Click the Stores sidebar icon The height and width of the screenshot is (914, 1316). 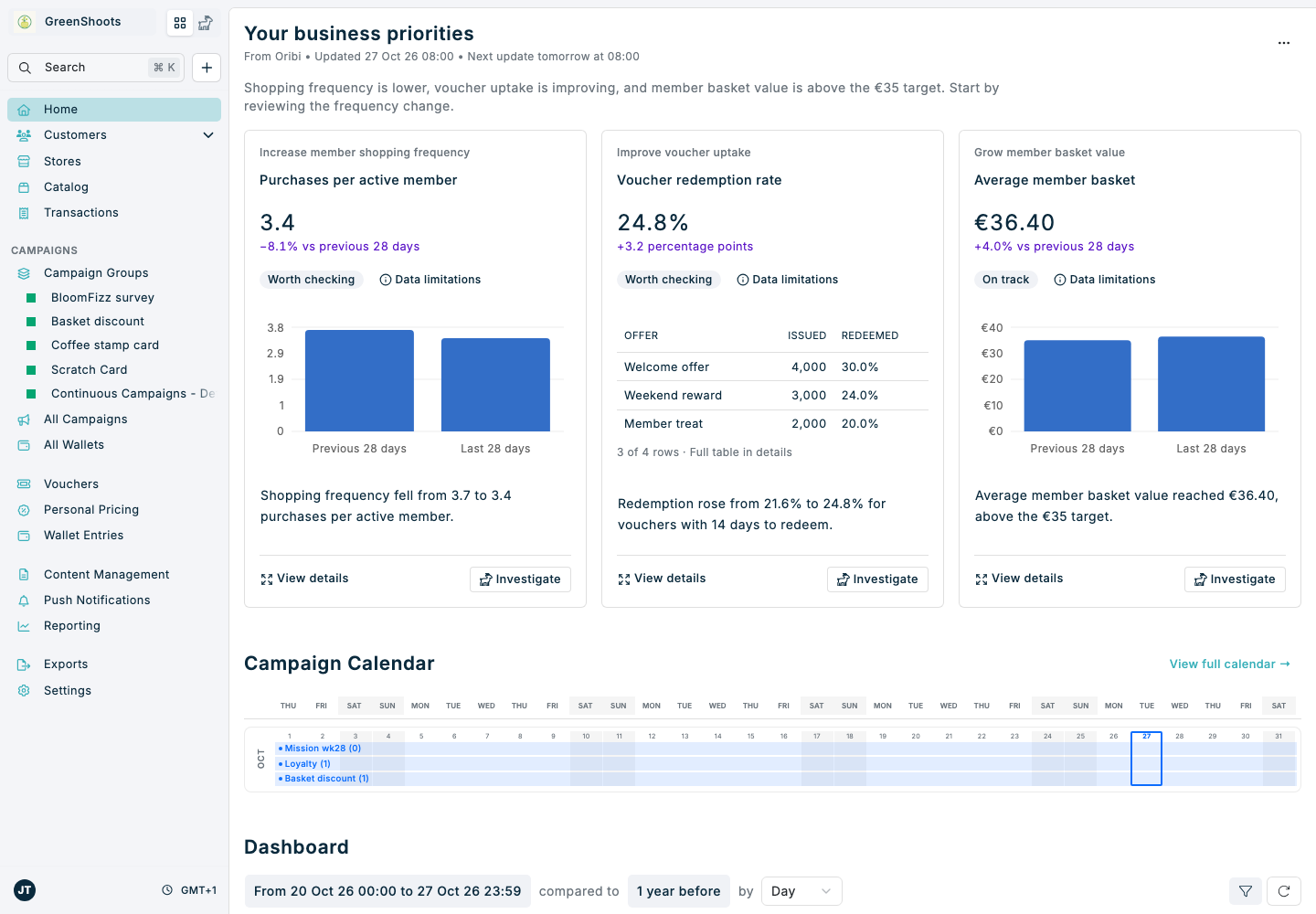(x=24, y=162)
